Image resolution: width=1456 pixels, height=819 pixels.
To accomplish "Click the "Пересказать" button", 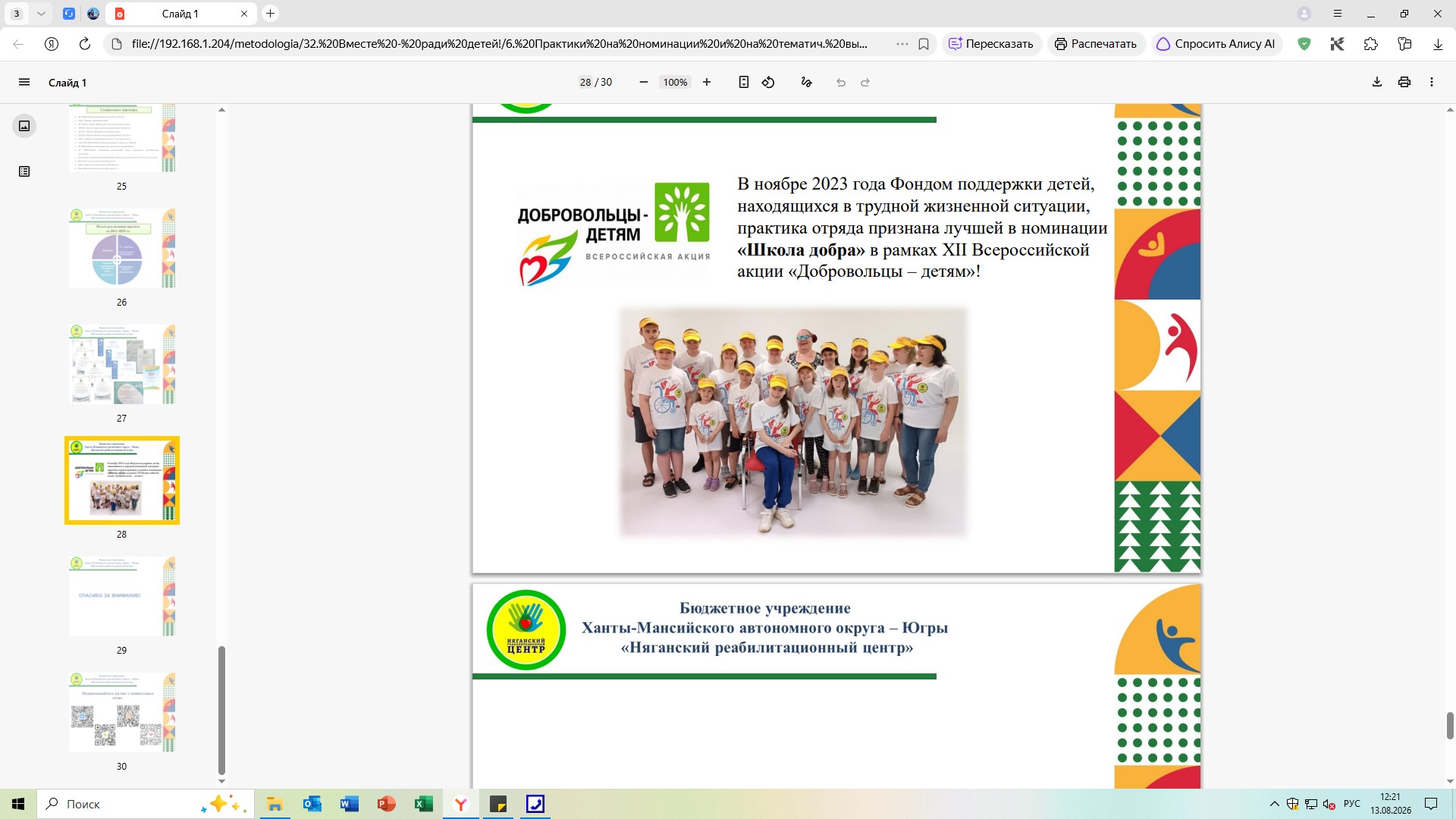I will pyautogui.click(x=992, y=44).
